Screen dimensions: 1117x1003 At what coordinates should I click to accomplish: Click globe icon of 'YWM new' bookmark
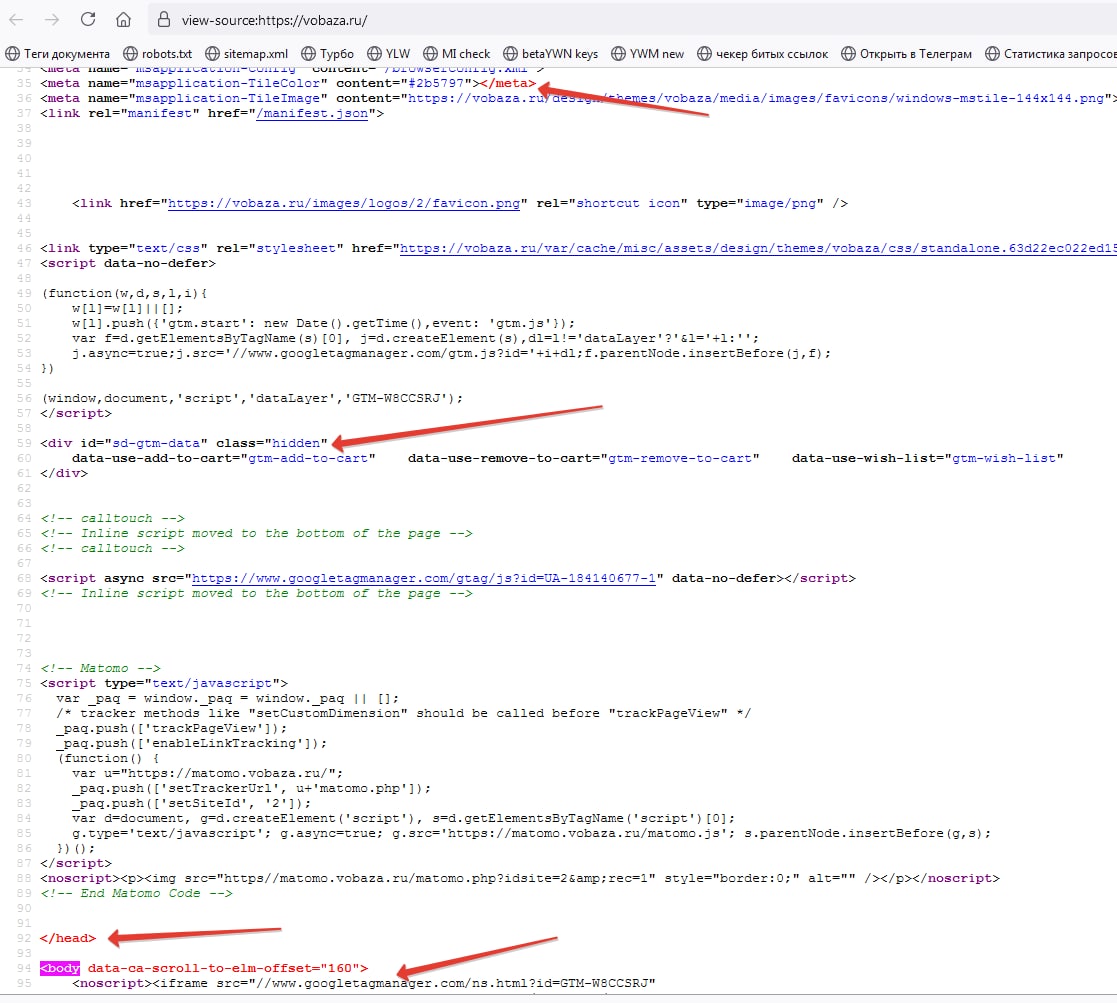point(618,54)
